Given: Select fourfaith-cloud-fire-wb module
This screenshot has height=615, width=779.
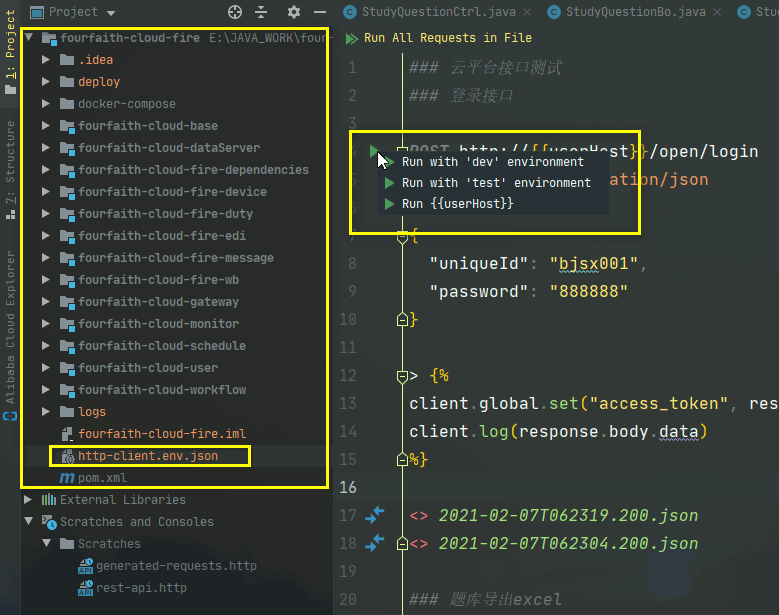Looking at the screenshot, I should click(158, 280).
